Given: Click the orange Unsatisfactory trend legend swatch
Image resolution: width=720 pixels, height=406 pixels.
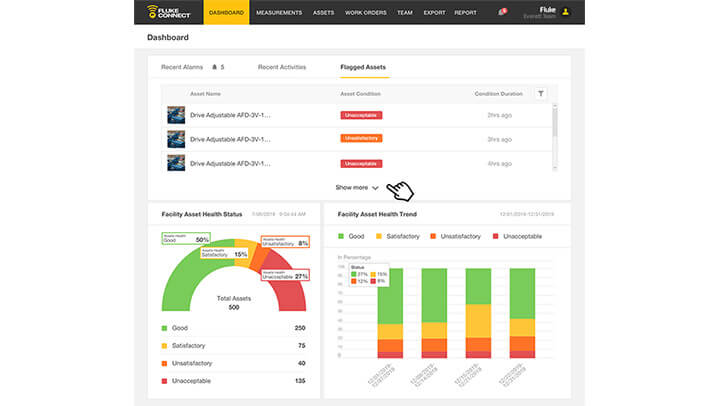Looking at the screenshot, I should (433, 236).
